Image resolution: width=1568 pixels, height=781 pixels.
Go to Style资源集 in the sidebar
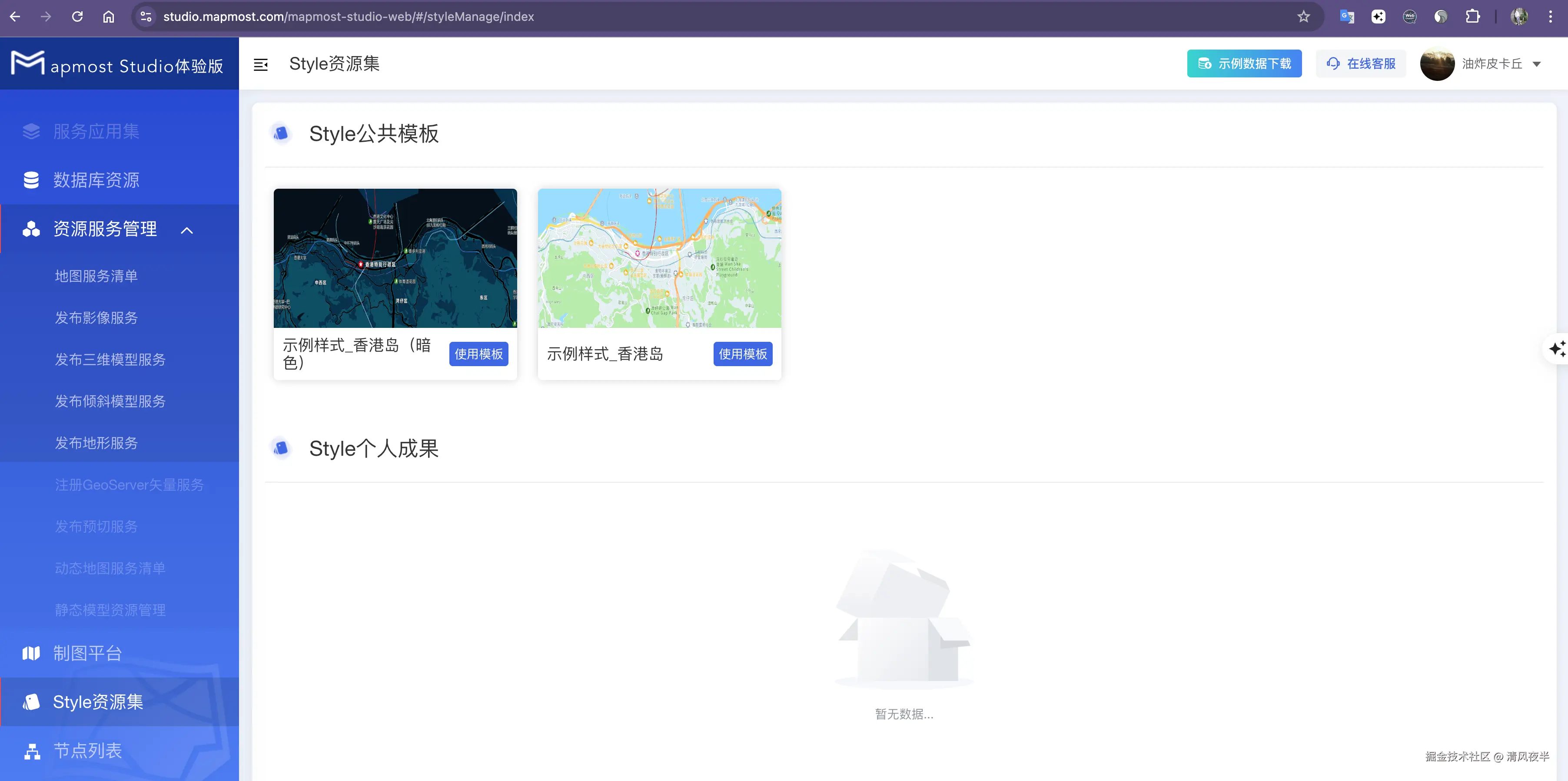coord(97,702)
